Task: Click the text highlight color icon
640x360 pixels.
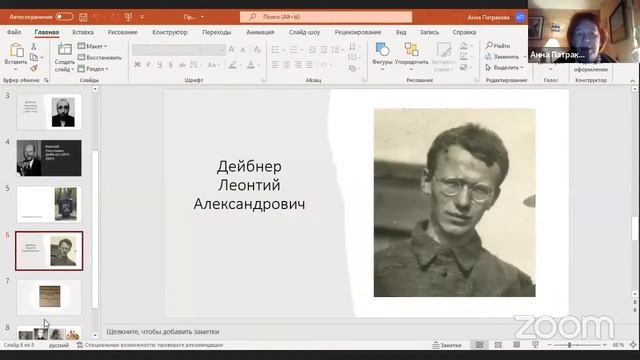Action: 233,64
